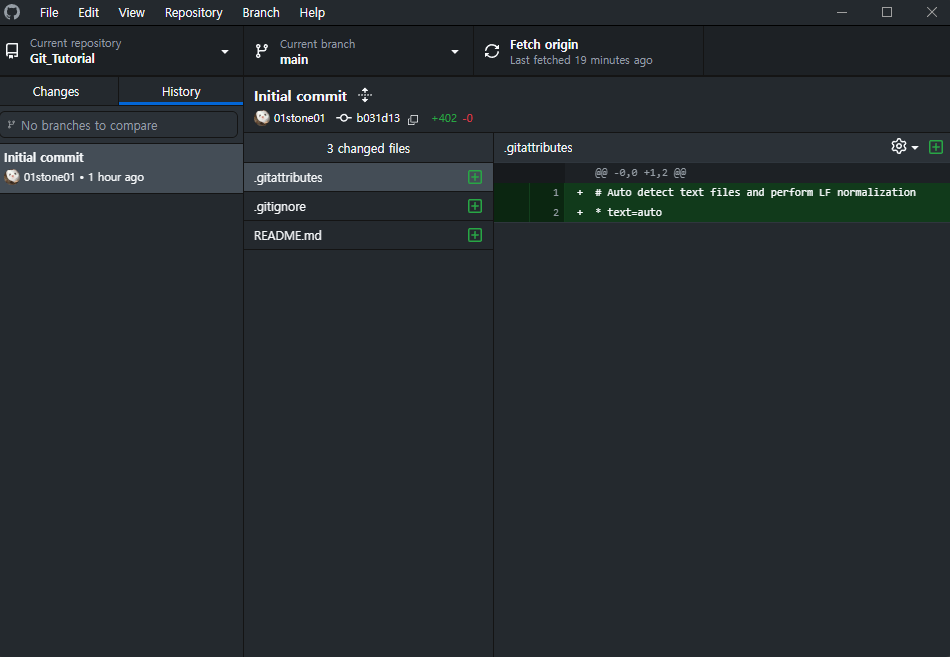Click added-file icon next to README.md
The height and width of the screenshot is (657, 950).
tap(475, 235)
